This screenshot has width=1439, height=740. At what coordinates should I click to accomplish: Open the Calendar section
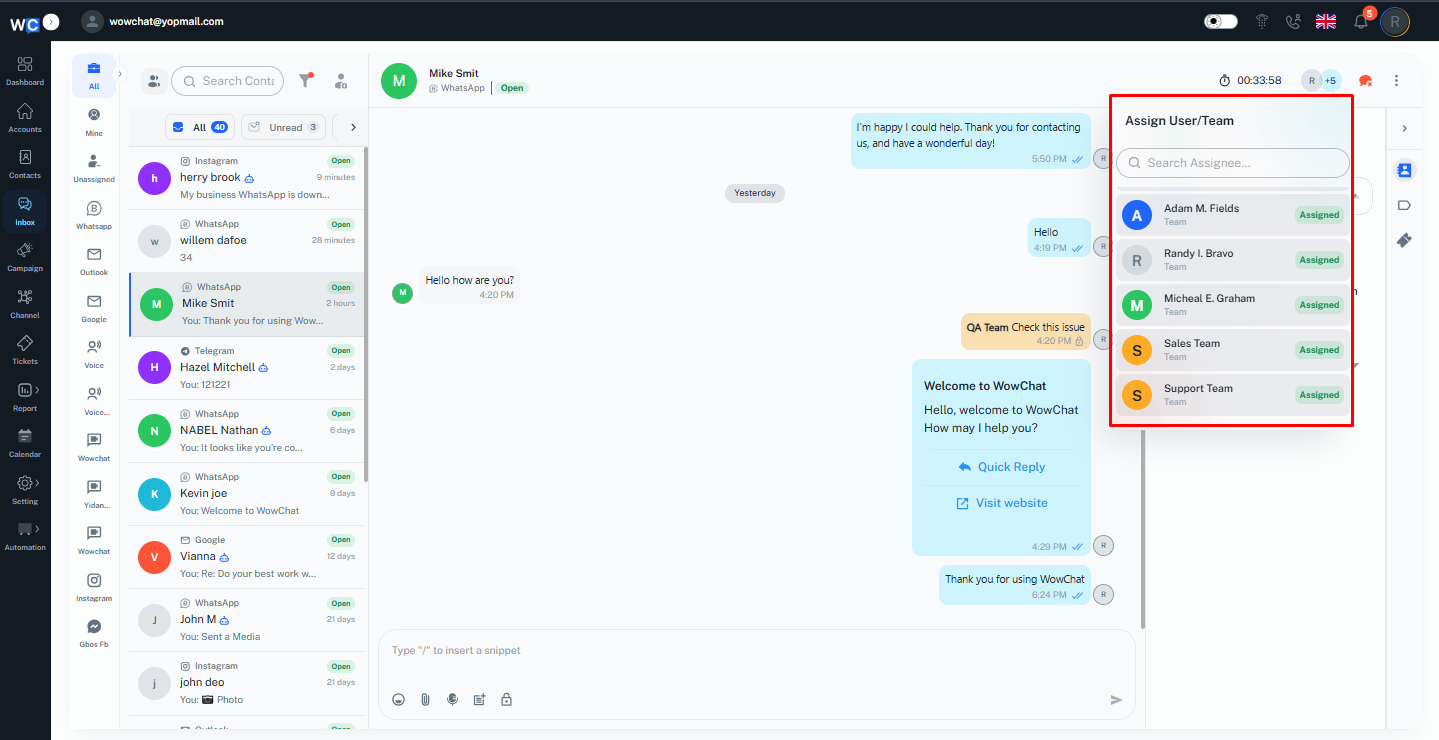[25, 442]
